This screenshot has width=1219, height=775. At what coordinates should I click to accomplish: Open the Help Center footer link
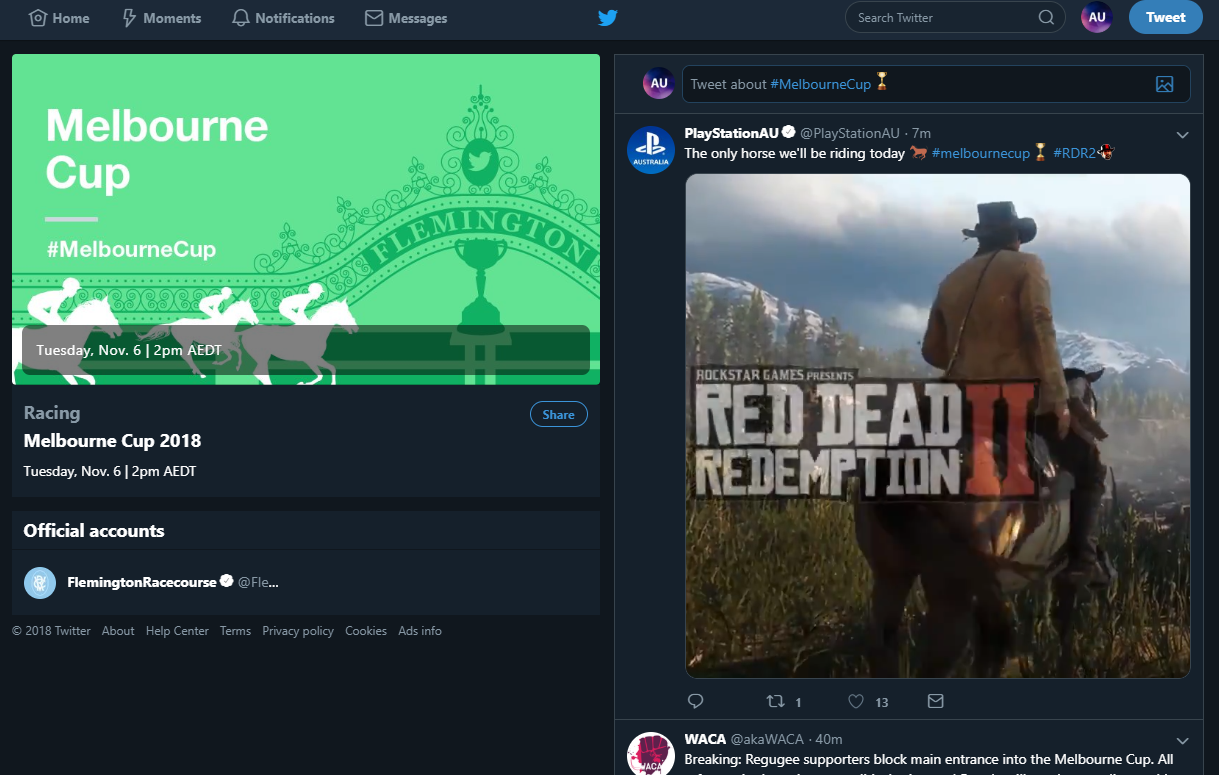coord(177,631)
